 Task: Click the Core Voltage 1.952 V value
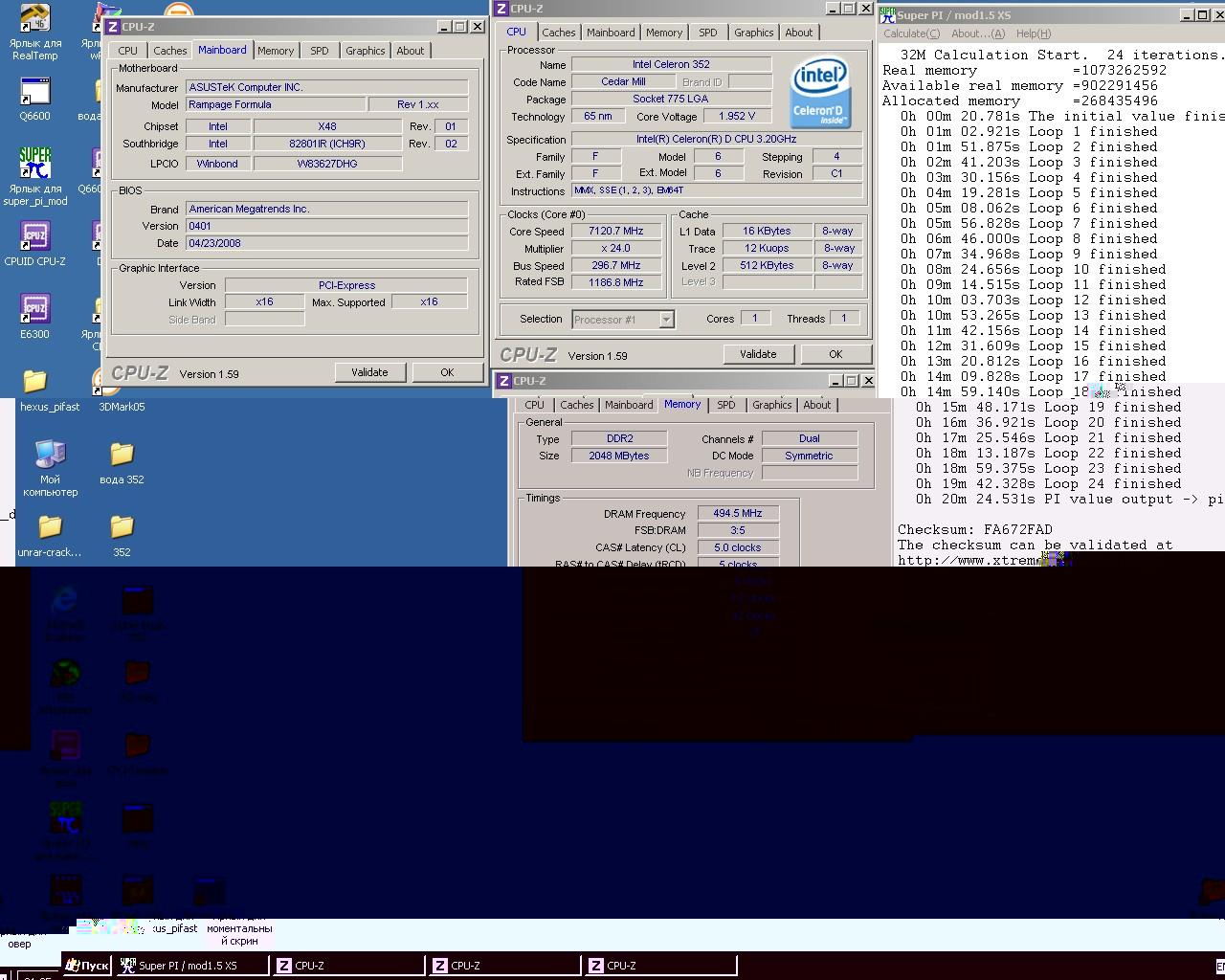737,116
